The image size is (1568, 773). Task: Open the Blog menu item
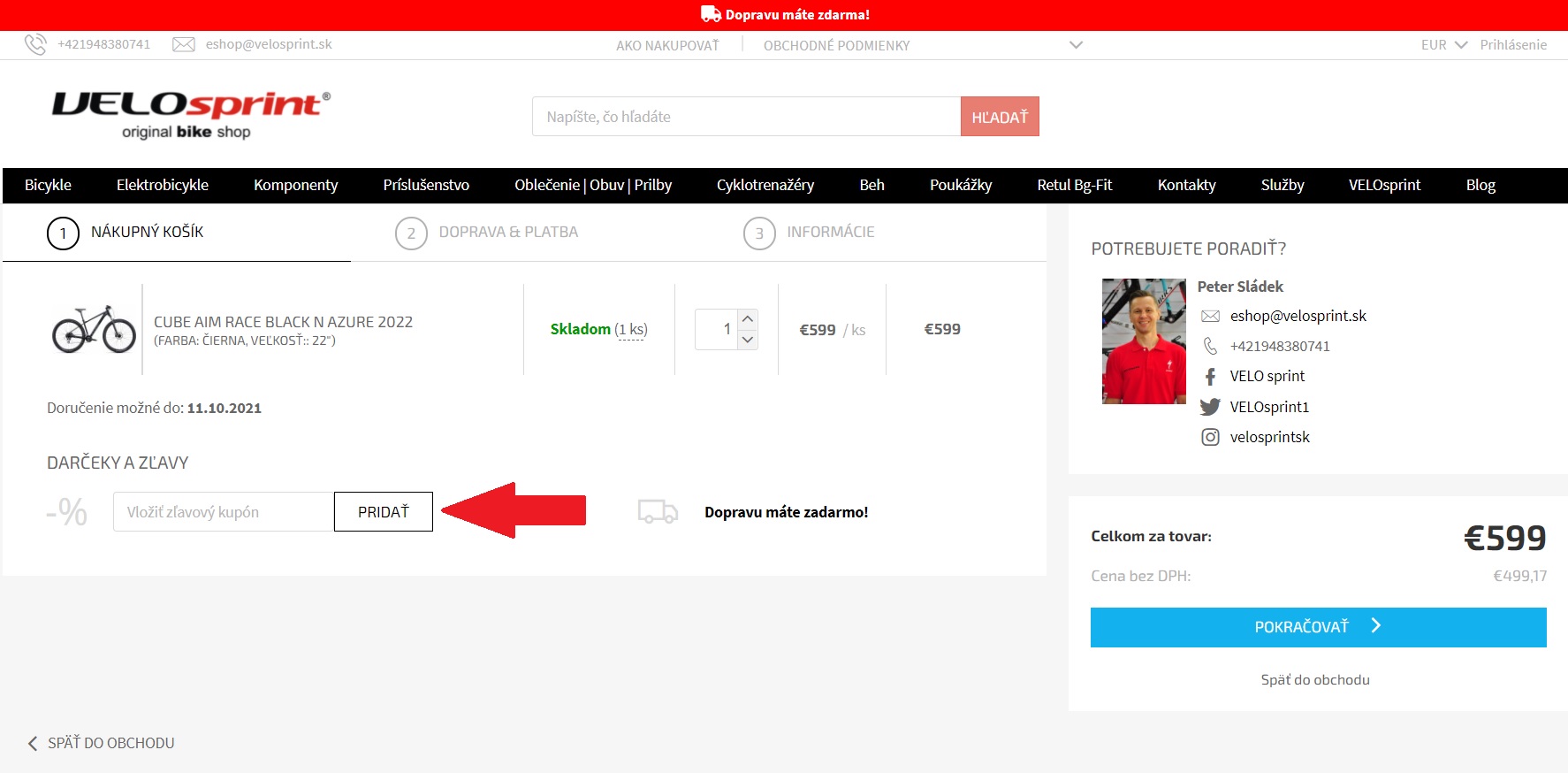coord(1481,185)
